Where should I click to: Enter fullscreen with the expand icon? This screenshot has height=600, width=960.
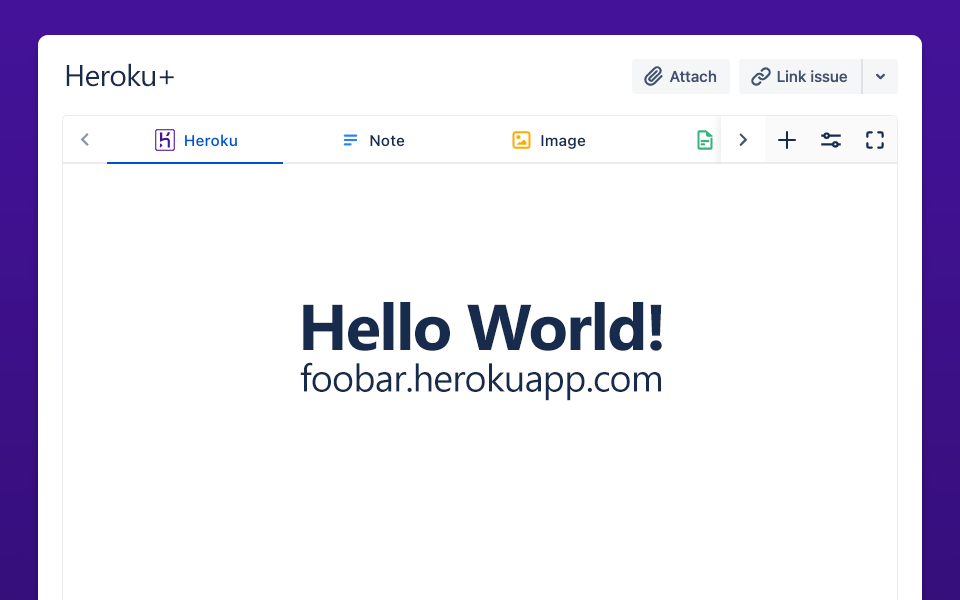(875, 140)
